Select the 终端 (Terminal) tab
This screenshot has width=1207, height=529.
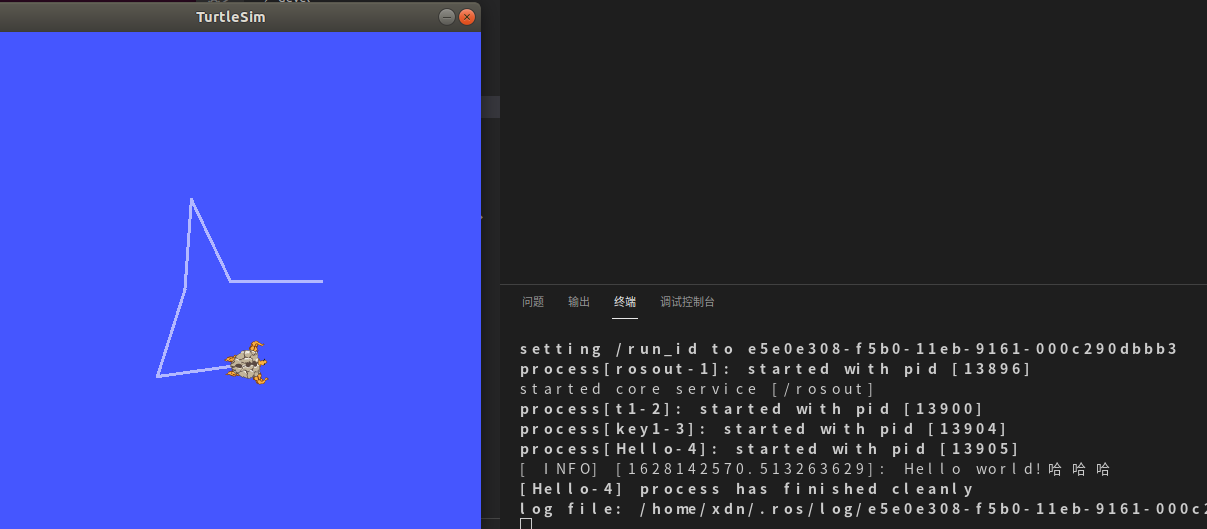[x=625, y=302]
